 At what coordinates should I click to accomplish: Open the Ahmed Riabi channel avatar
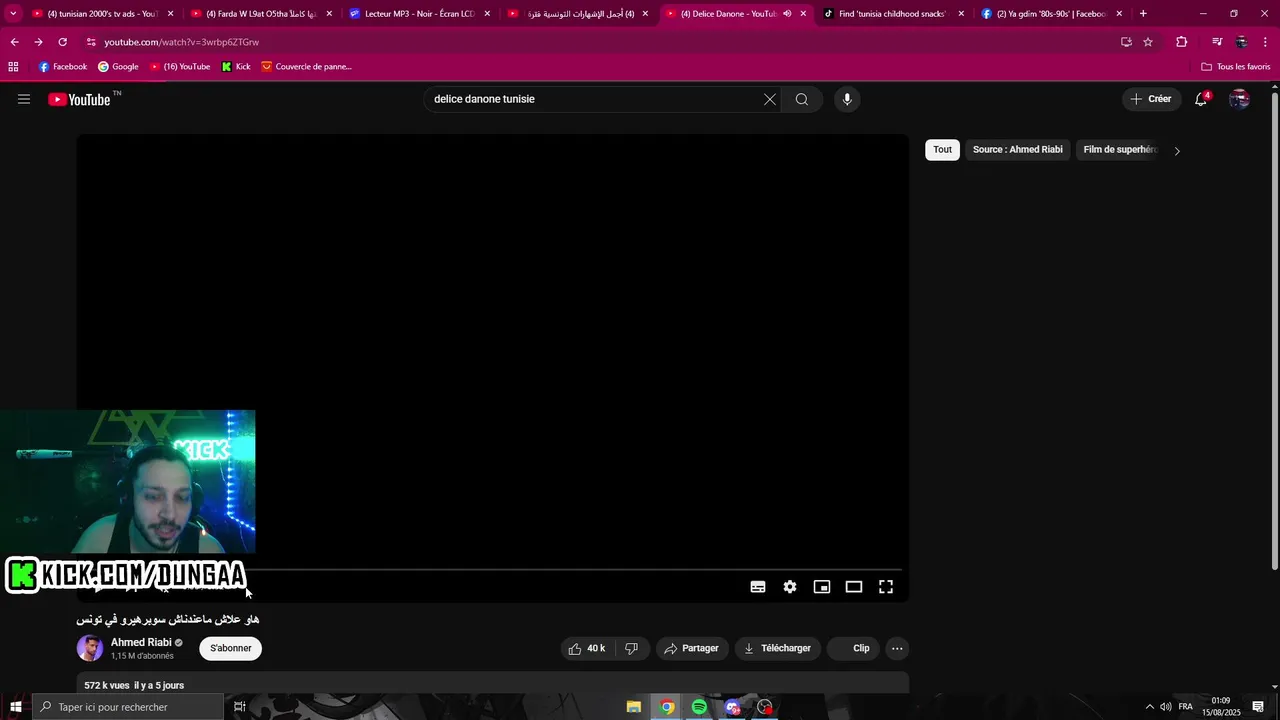[90, 648]
